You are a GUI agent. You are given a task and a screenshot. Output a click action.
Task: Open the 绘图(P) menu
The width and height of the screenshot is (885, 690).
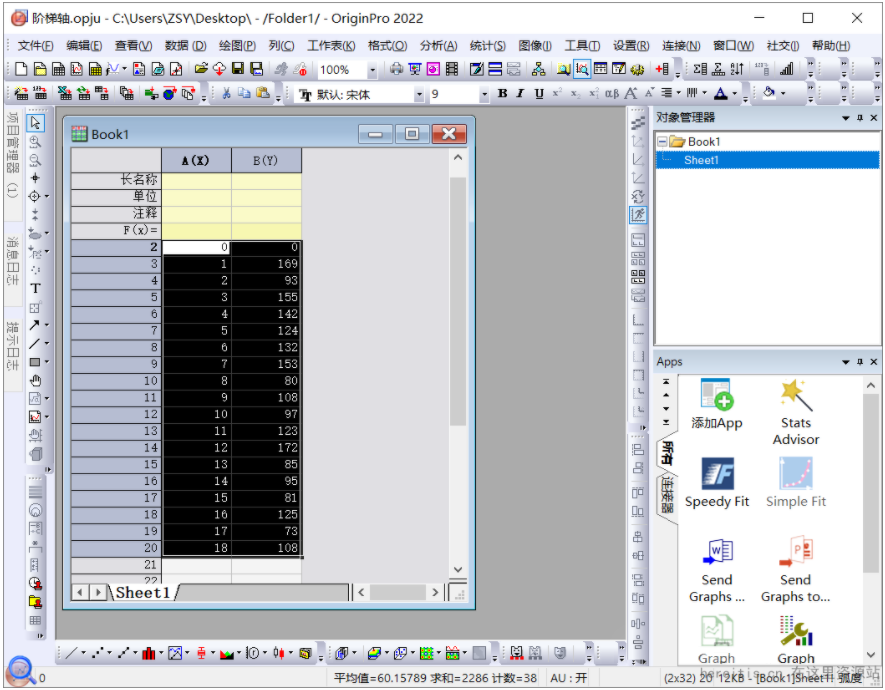(237, 46)
